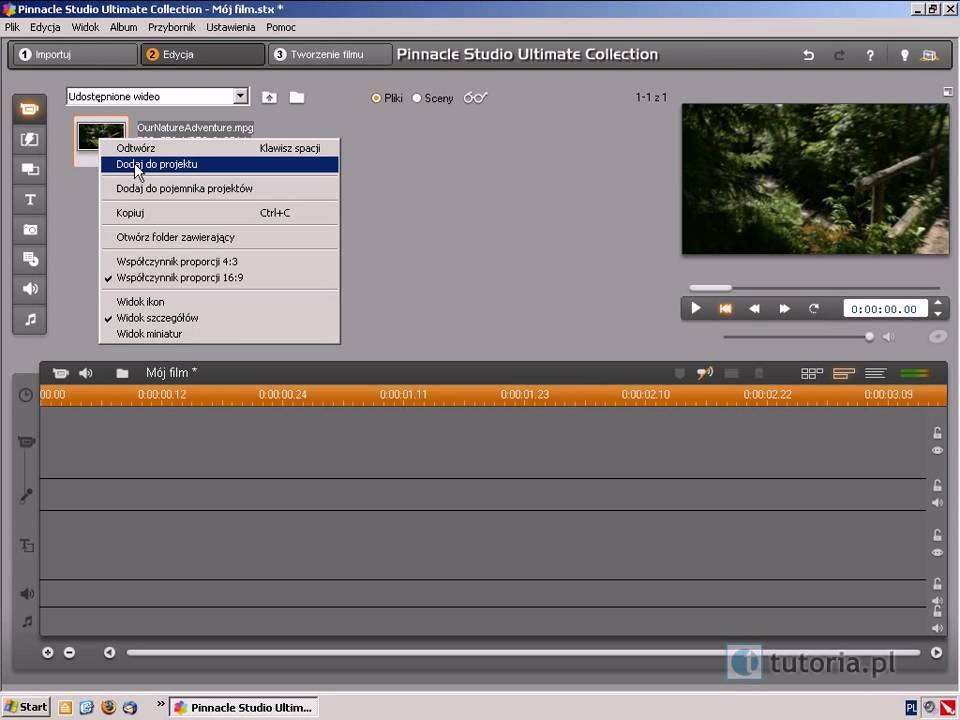Viewport: 960px width, 720px height.
Task: Open the audio toolbox speaker icon
Action: pos(86,373)
